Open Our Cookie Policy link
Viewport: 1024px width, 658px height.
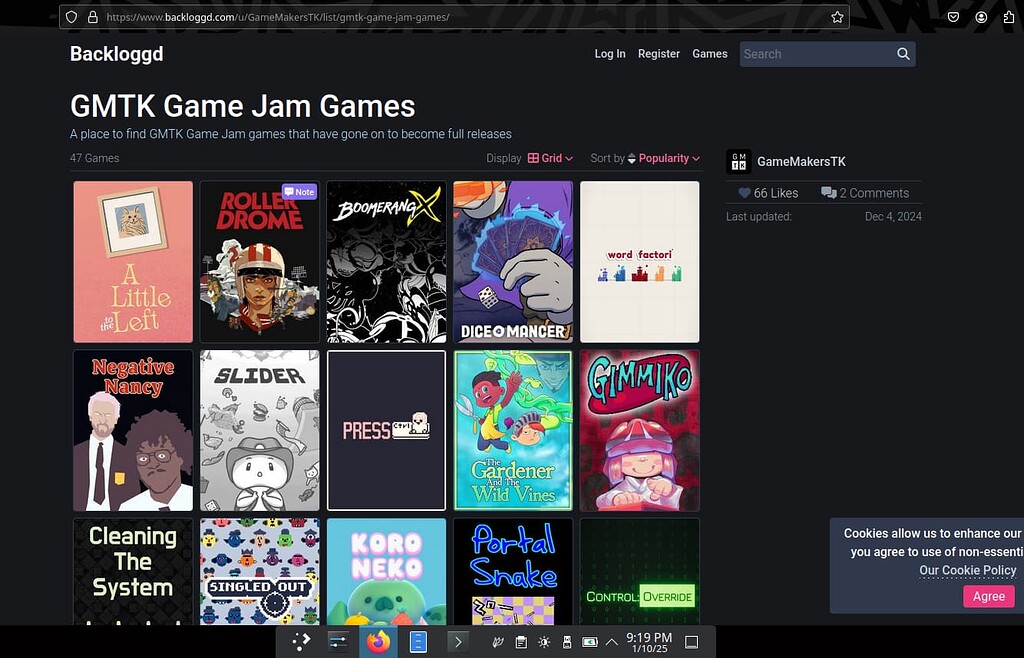pyautogui.click(x=967, y=570)
